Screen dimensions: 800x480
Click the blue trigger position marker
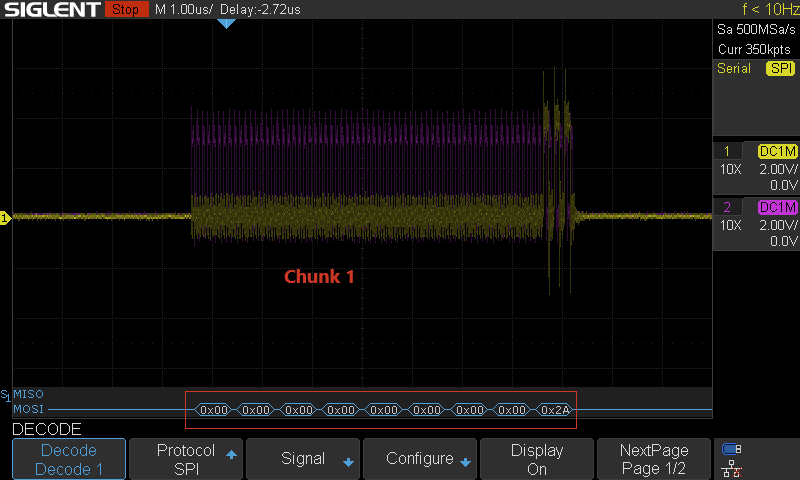(x=226, y=23)
